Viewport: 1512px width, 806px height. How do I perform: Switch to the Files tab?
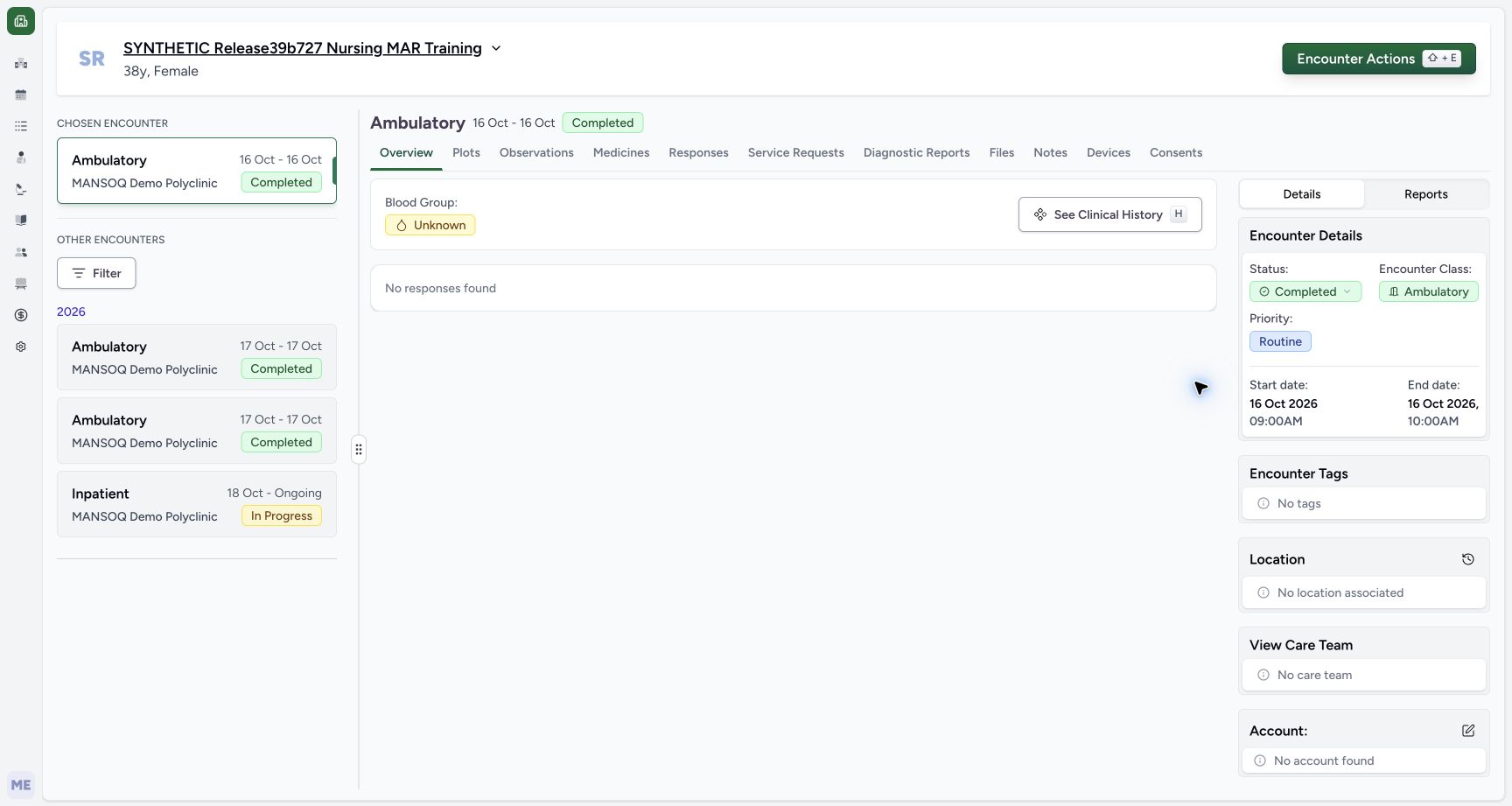click(1002, 152)
